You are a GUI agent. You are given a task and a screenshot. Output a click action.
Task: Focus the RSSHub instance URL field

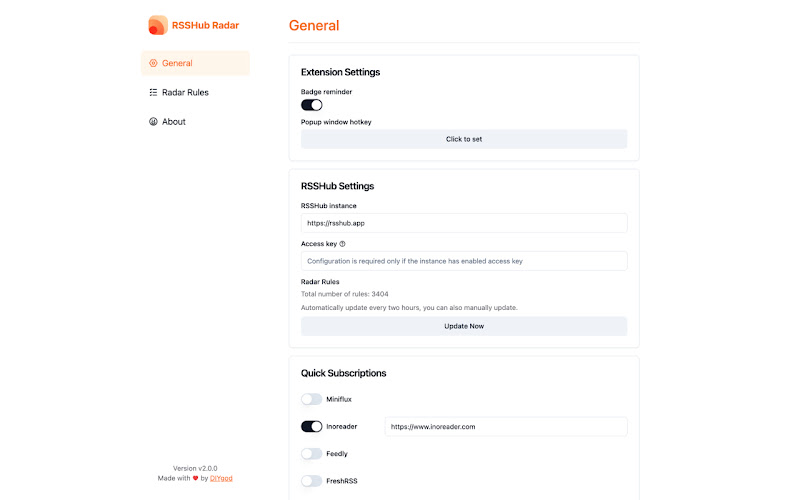click(x=464, y=223)
